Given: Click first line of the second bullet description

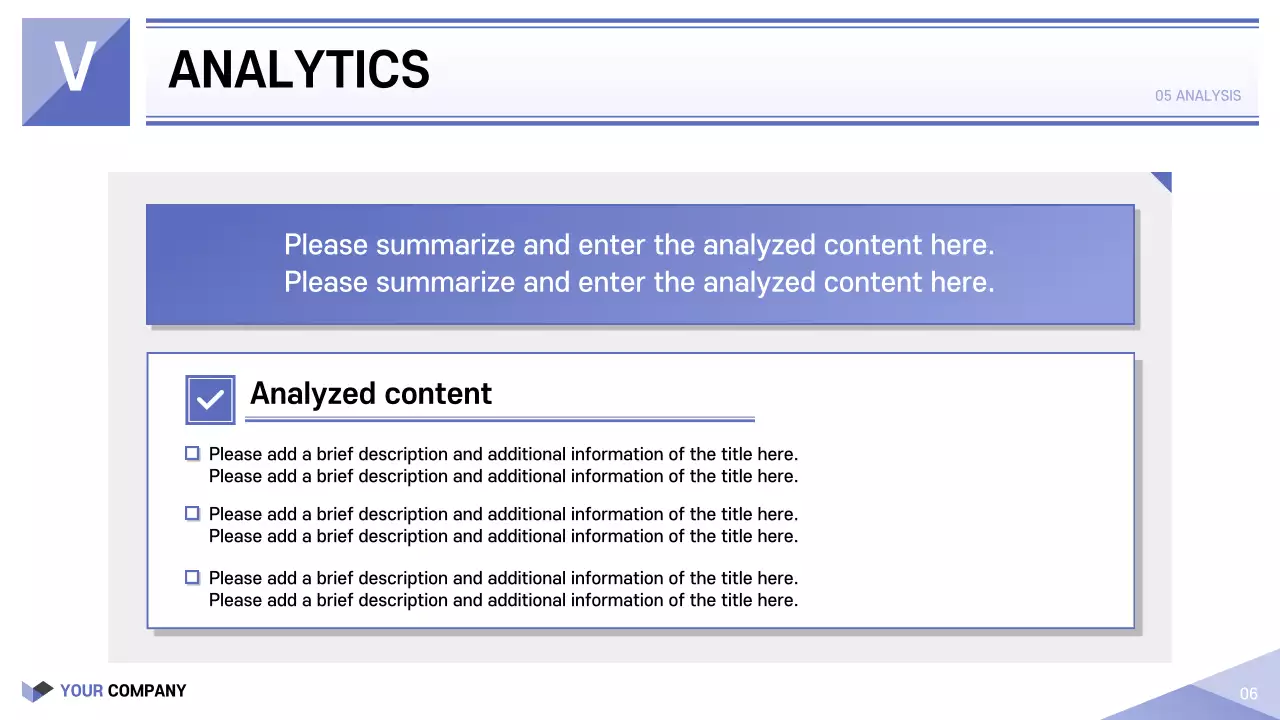Looking at the screenshot, I should [503, 514].
